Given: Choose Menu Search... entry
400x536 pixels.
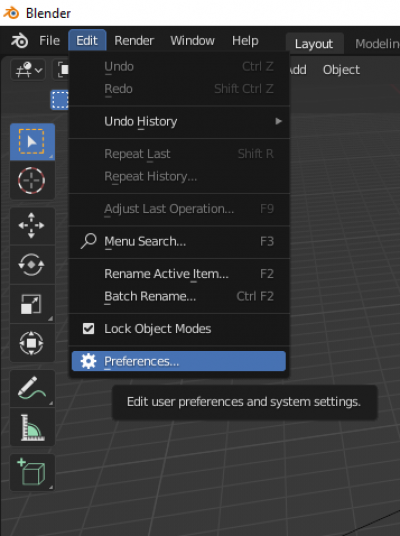Looking at the screenshot, I should tap(179, 241).
